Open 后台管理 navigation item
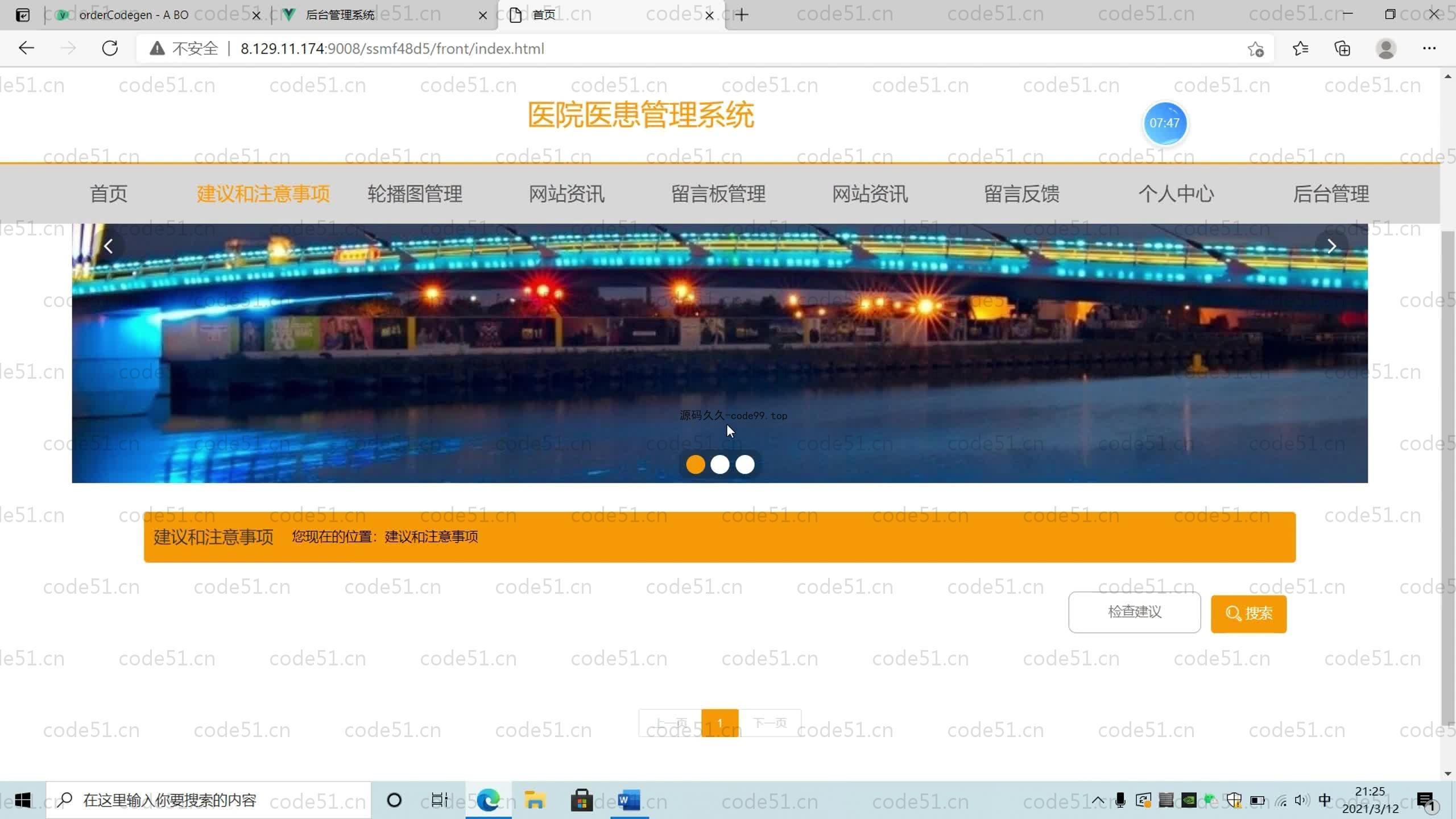 tap(1331, 194)
